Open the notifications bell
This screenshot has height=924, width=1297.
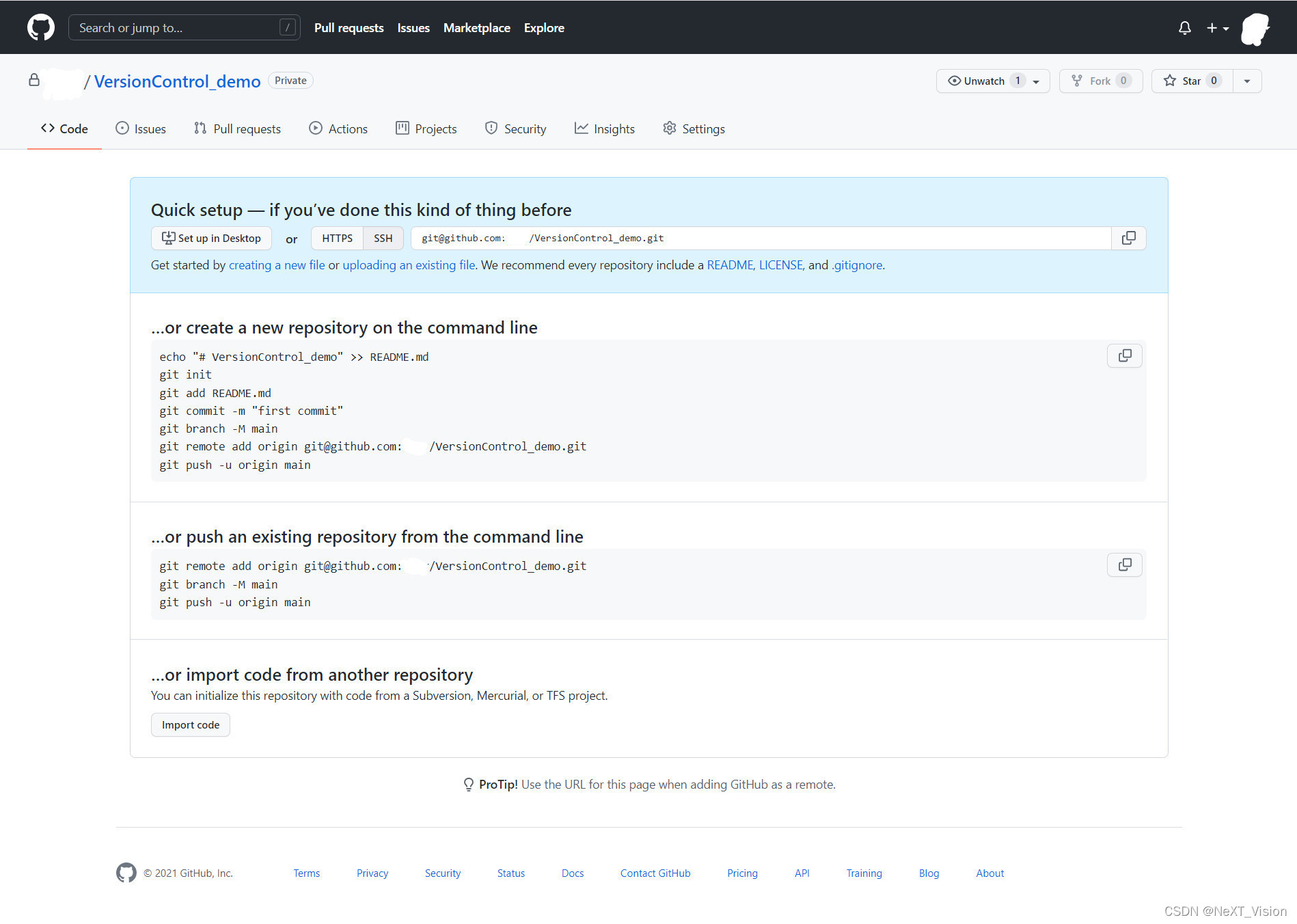click(x=1185, y=28)
